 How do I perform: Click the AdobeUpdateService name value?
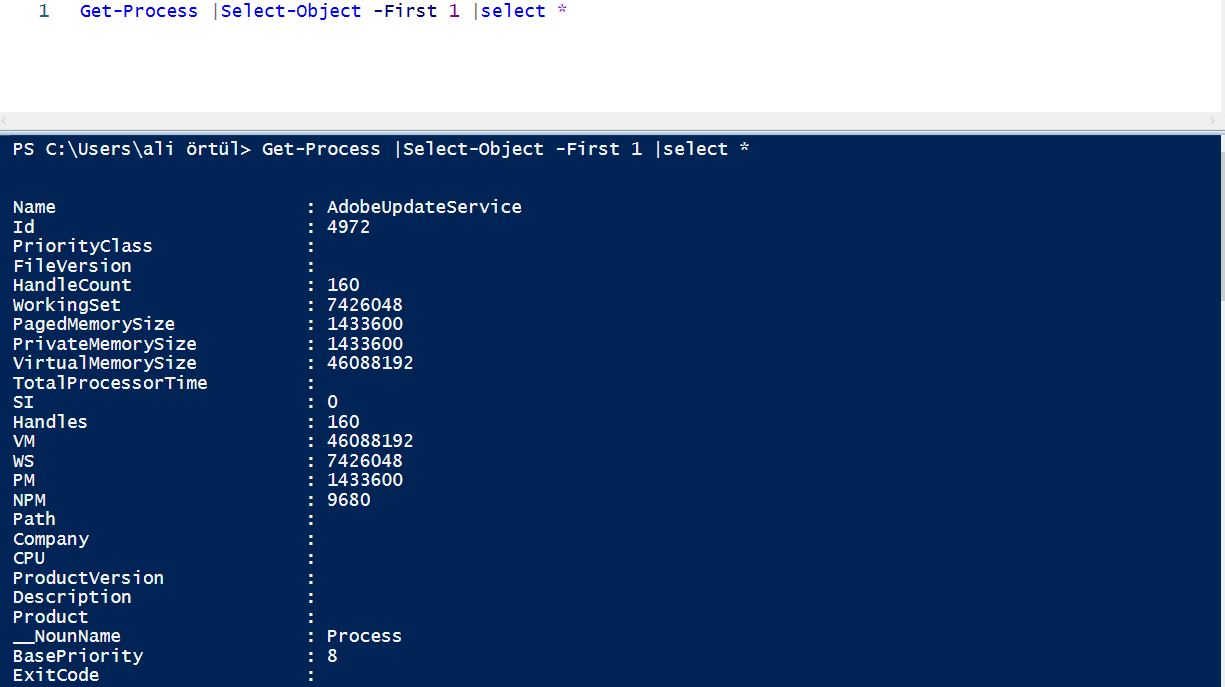pyautogui.click(x=424, y=207)
